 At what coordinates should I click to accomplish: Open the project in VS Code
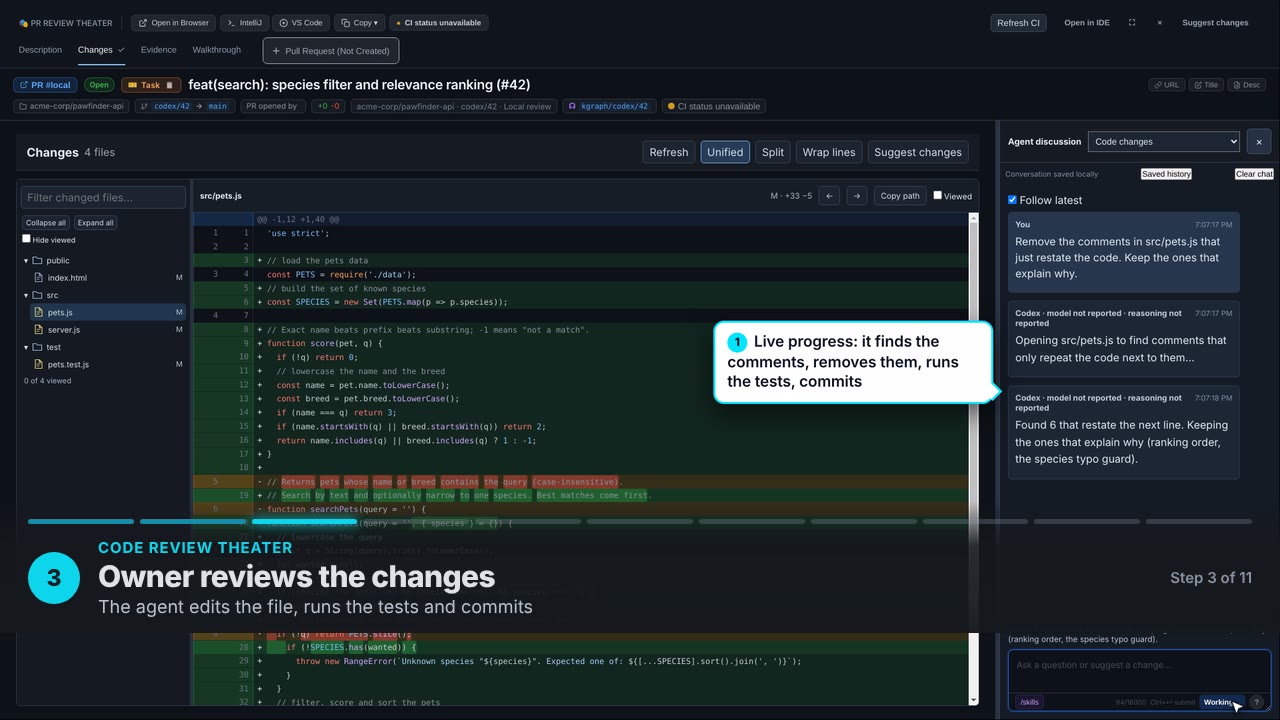pos(301,22)
